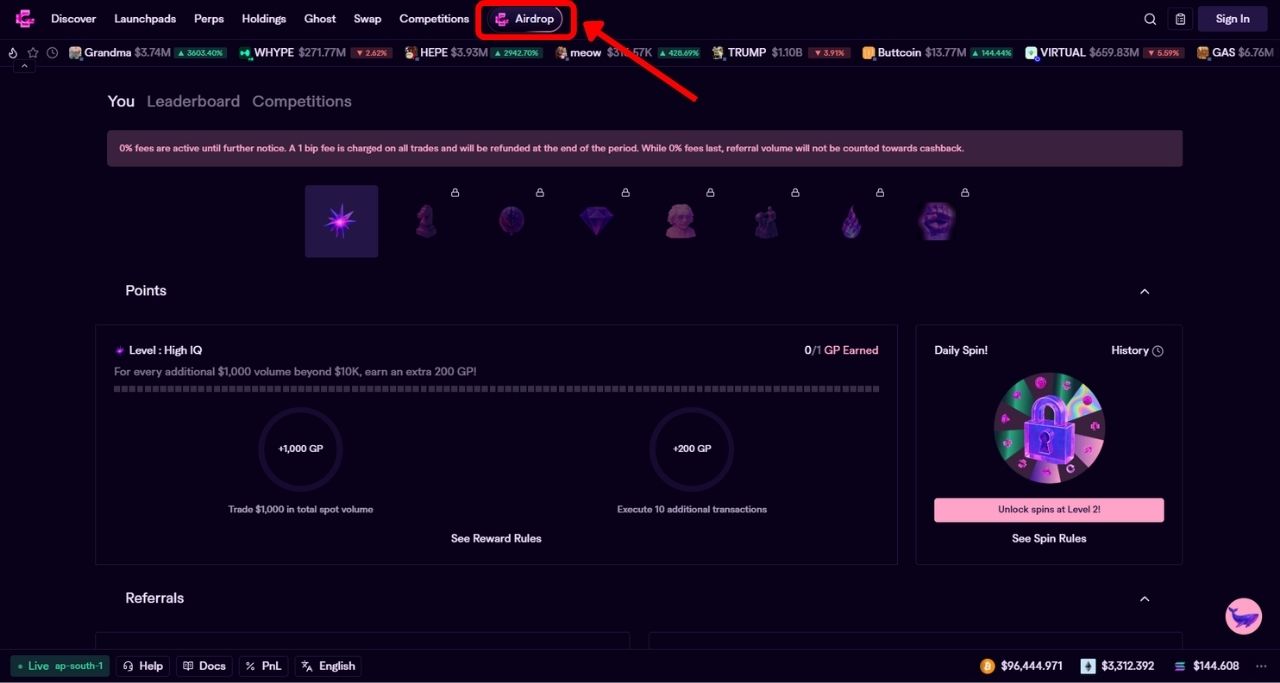
Task: Open Daily Spin History
Action: (1137, 351)
